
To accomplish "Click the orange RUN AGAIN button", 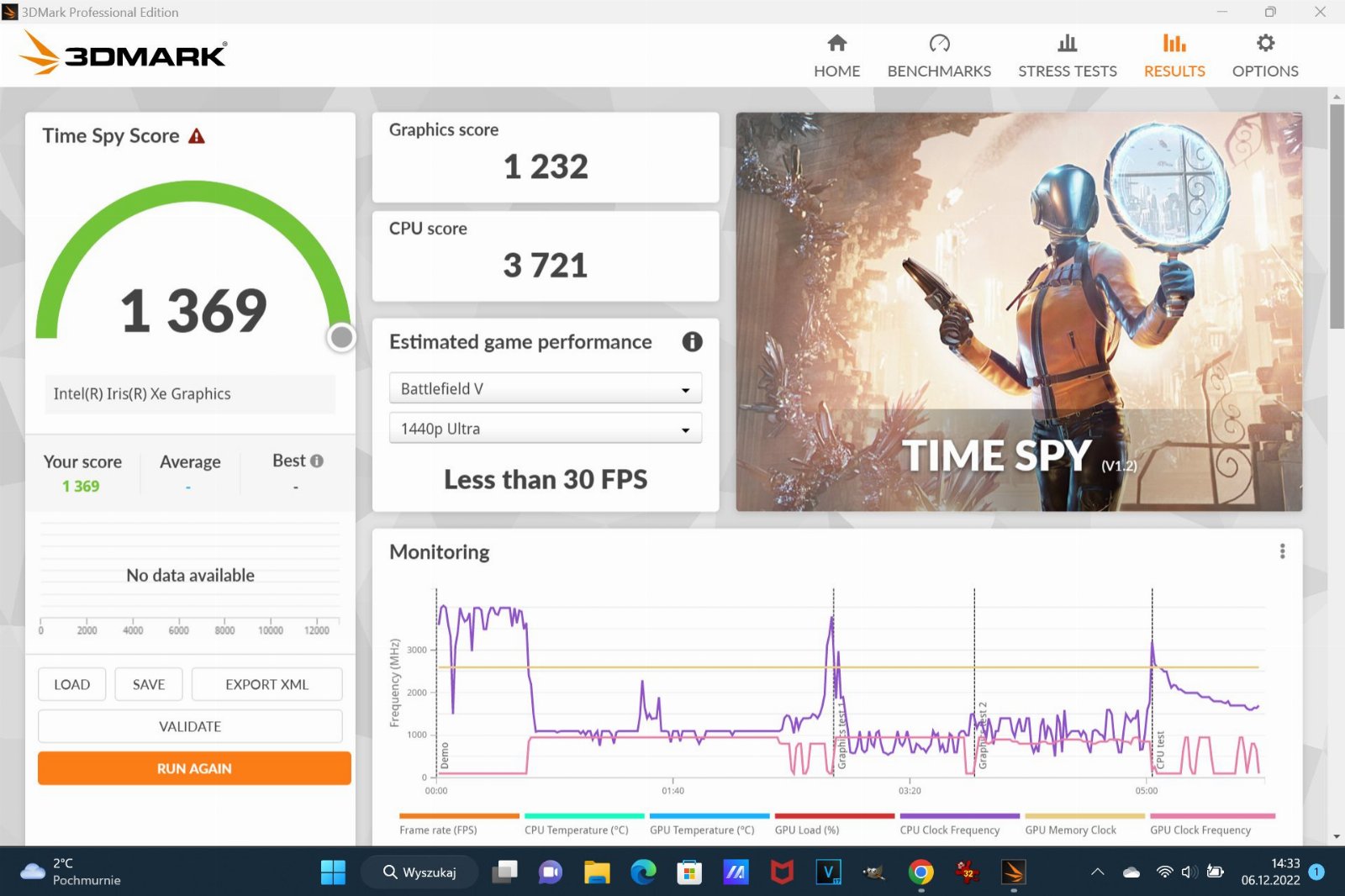I will [x=194, y=768].
